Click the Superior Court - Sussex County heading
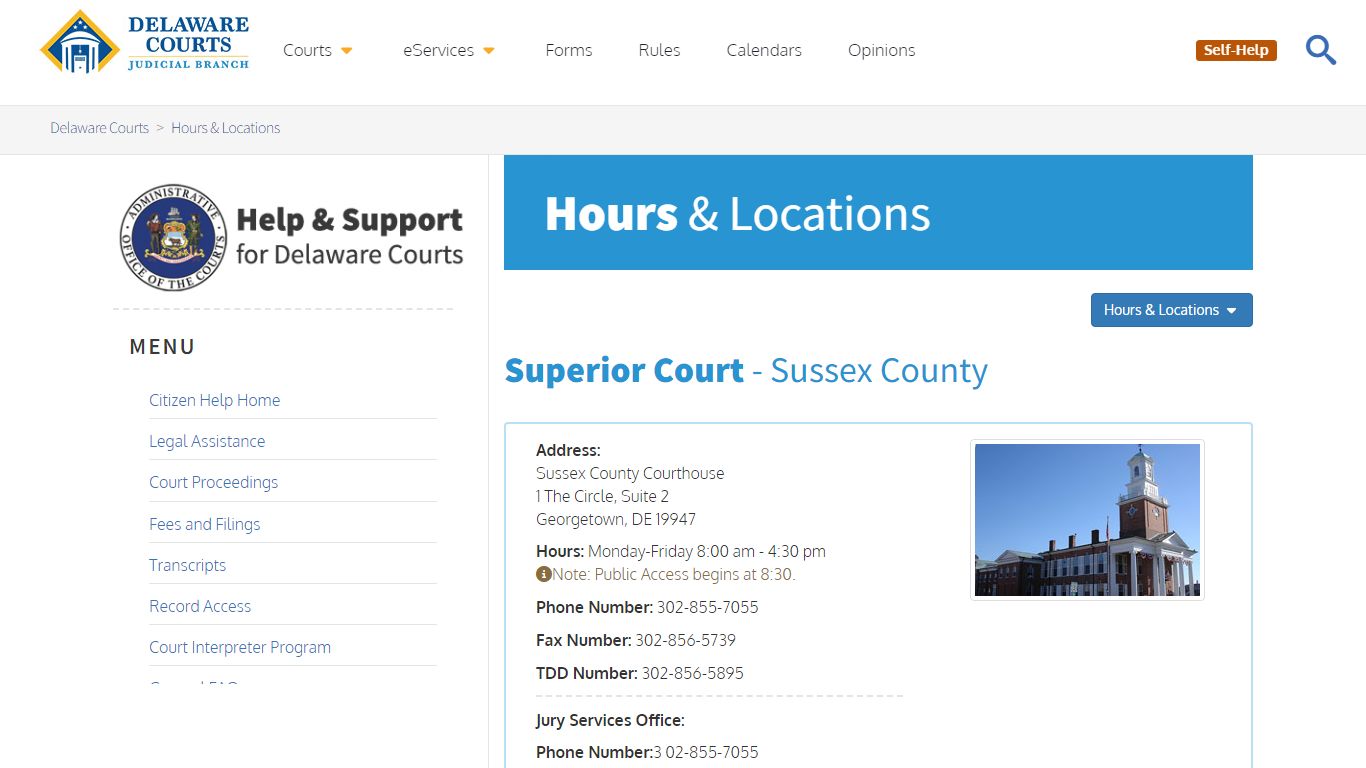The image size is (1366, 768). tap(746, 370)
